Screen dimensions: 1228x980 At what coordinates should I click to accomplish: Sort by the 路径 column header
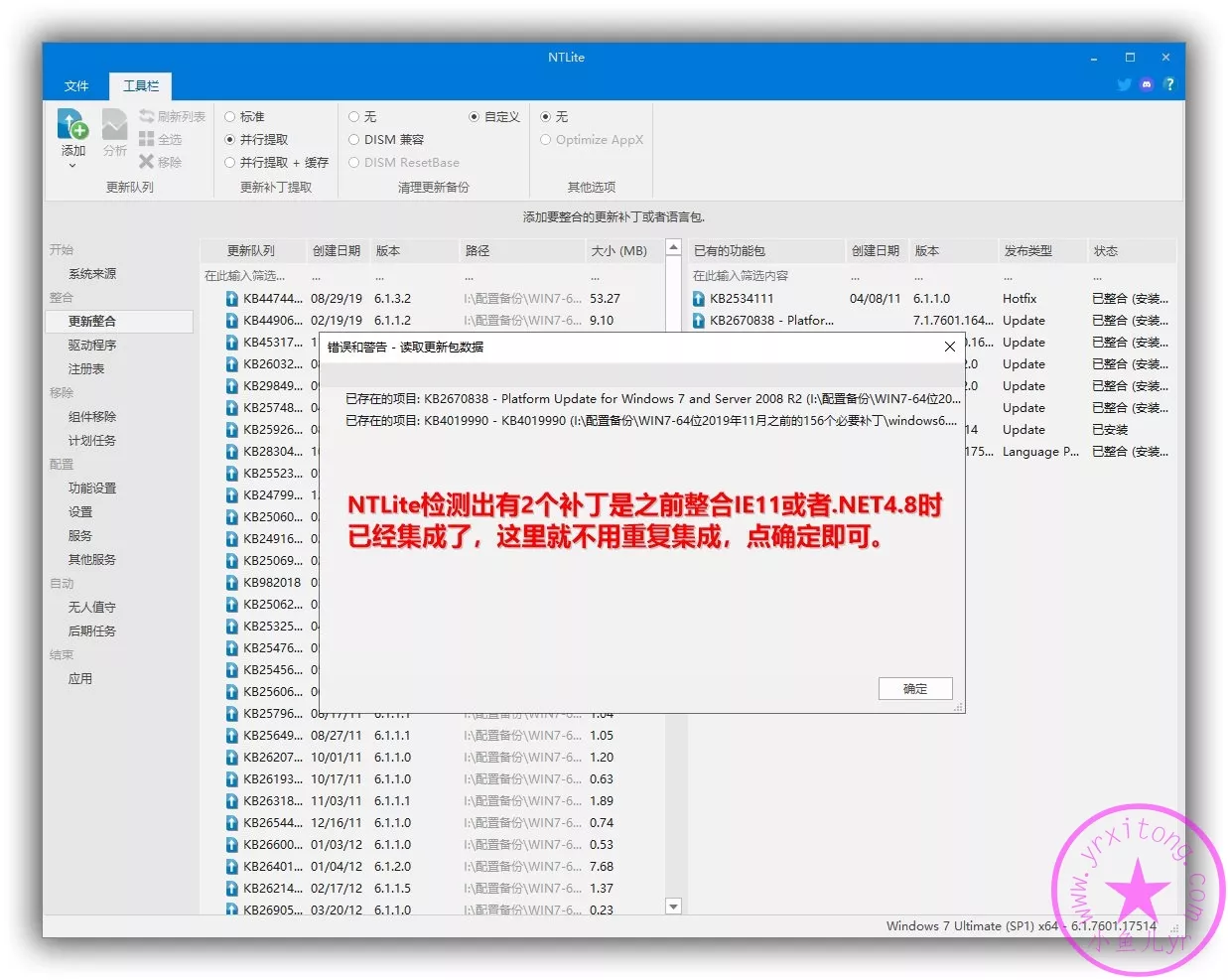coord(522,250)
